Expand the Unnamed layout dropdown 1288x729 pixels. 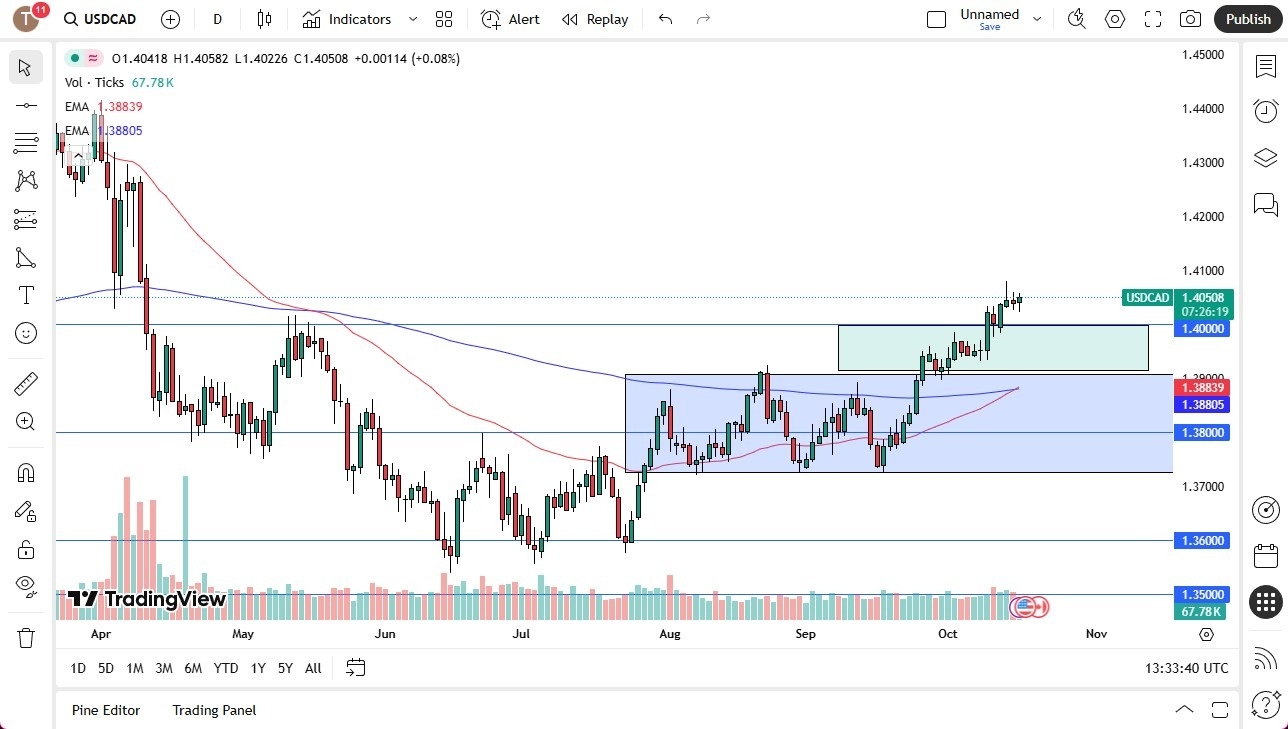pyautogui.click(x=1037, y=17)
